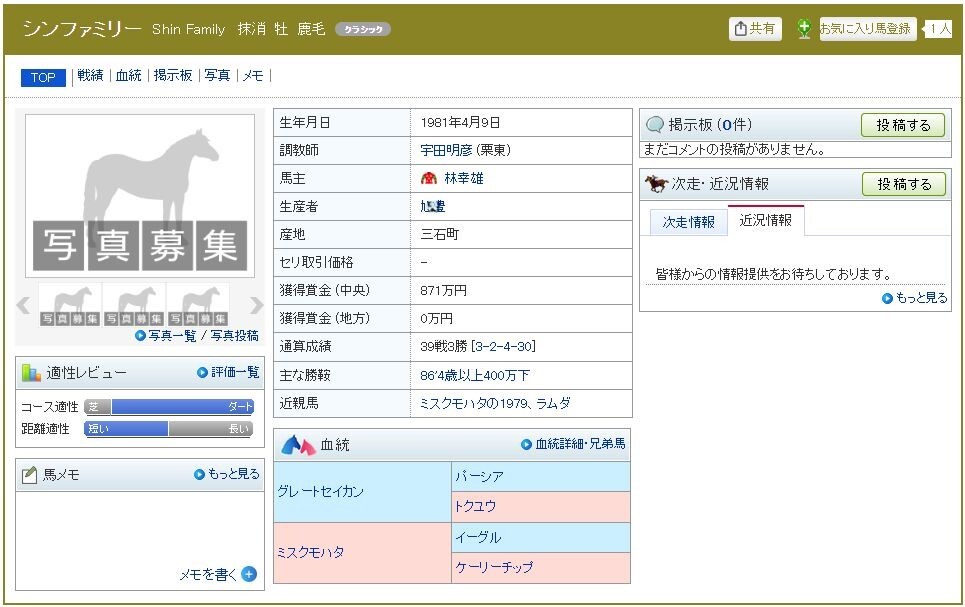This screenshot has width=965, height=607.
Task: Click the 871万円 earnings value
Action: pyautogui.click(x=443, y=291)
